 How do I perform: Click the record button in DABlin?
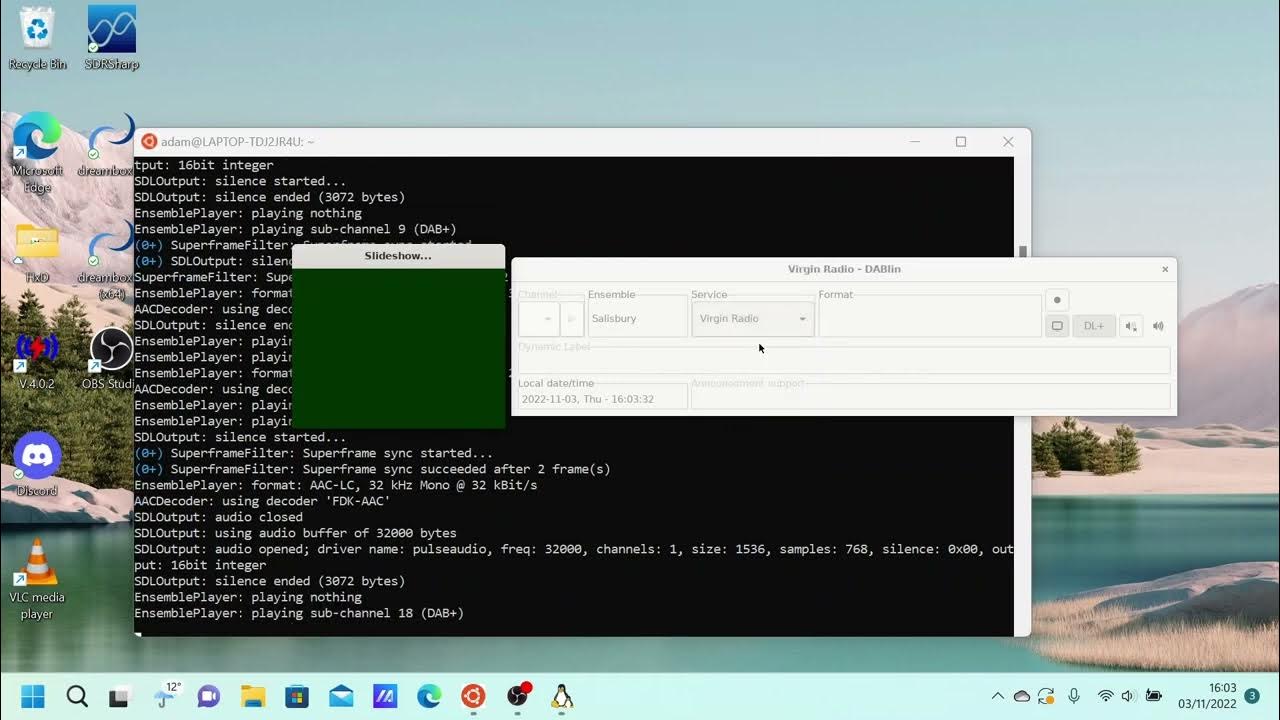tap(1057, 300)
